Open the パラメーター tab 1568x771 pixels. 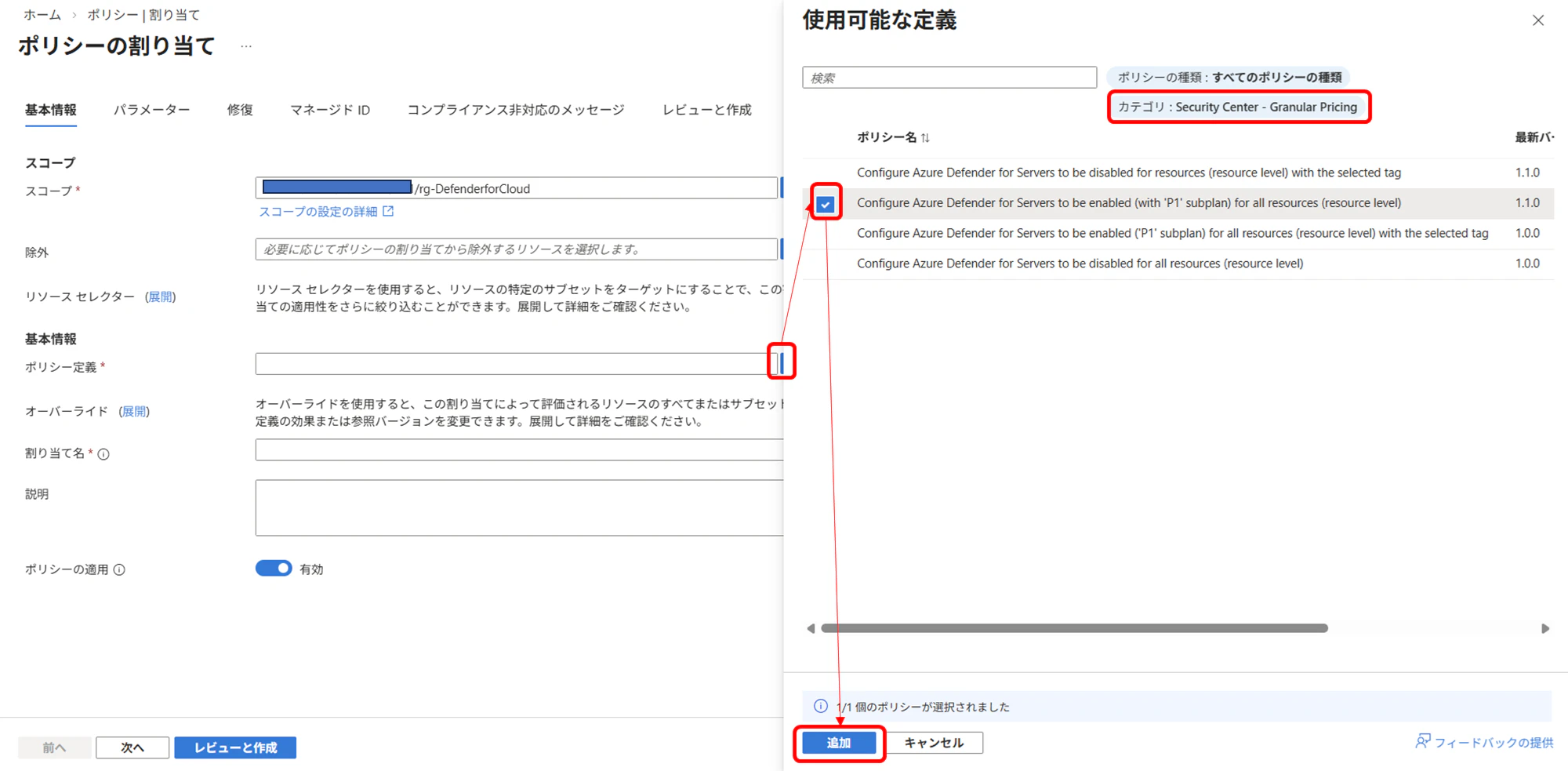point(151,110)
